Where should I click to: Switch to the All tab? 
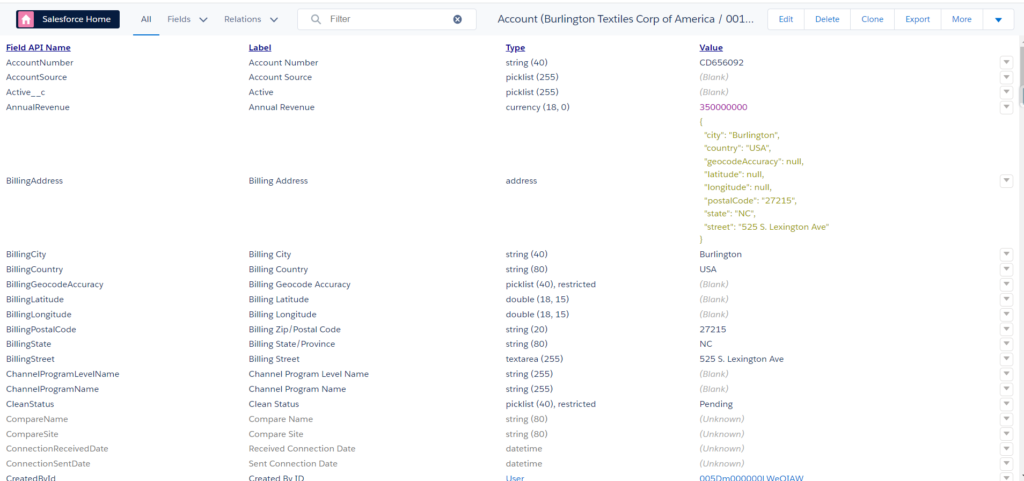tap(146, 19)
